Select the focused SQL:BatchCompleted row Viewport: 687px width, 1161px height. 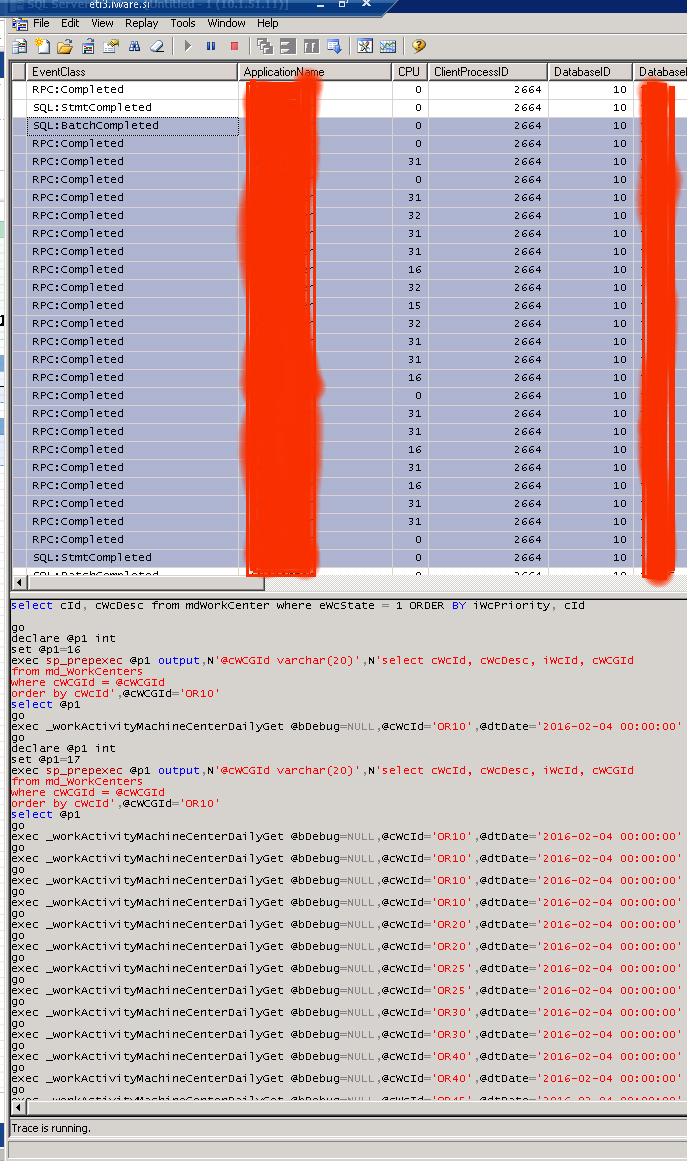(349, 126)
